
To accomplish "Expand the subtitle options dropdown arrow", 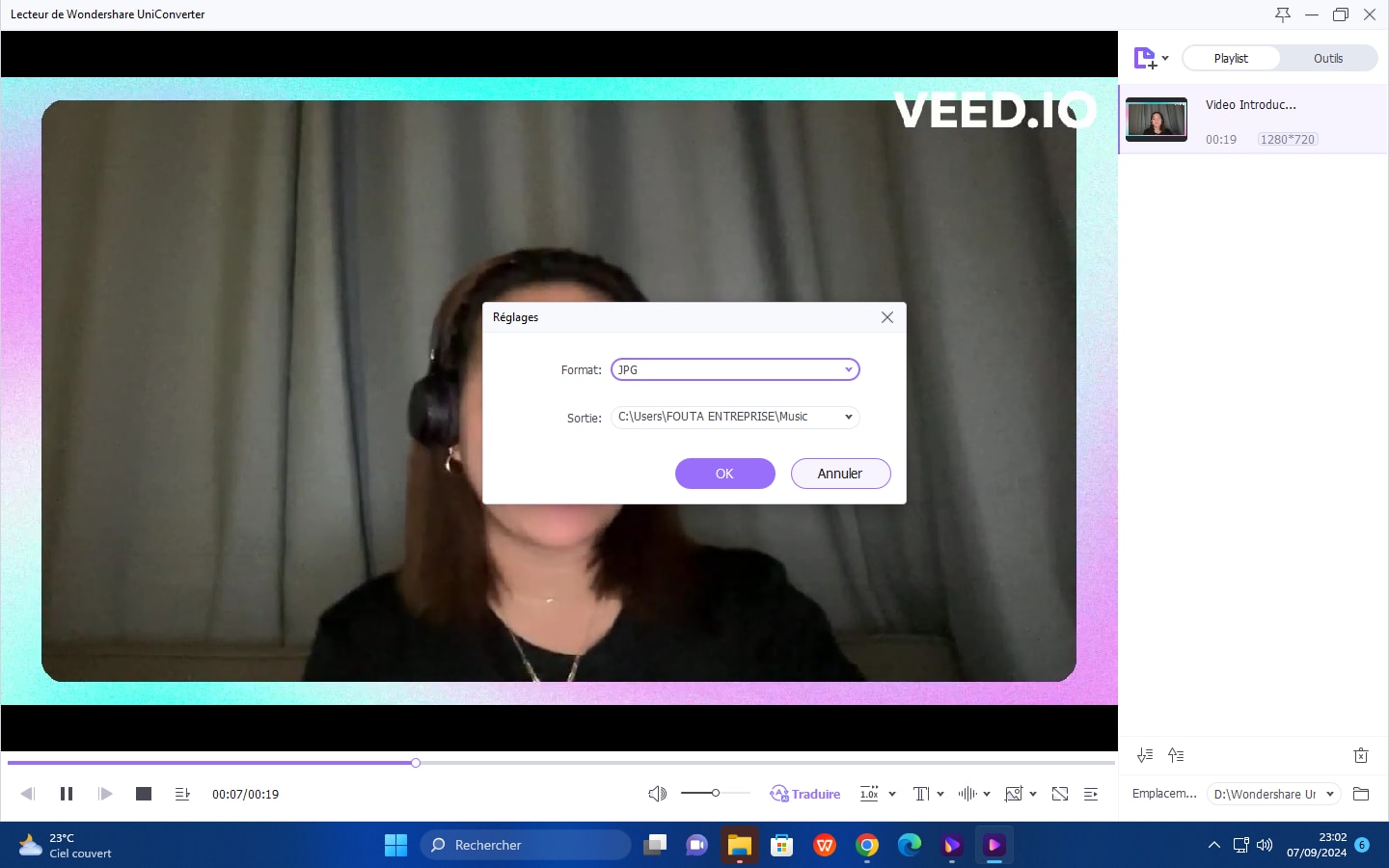I will [940, 794].
